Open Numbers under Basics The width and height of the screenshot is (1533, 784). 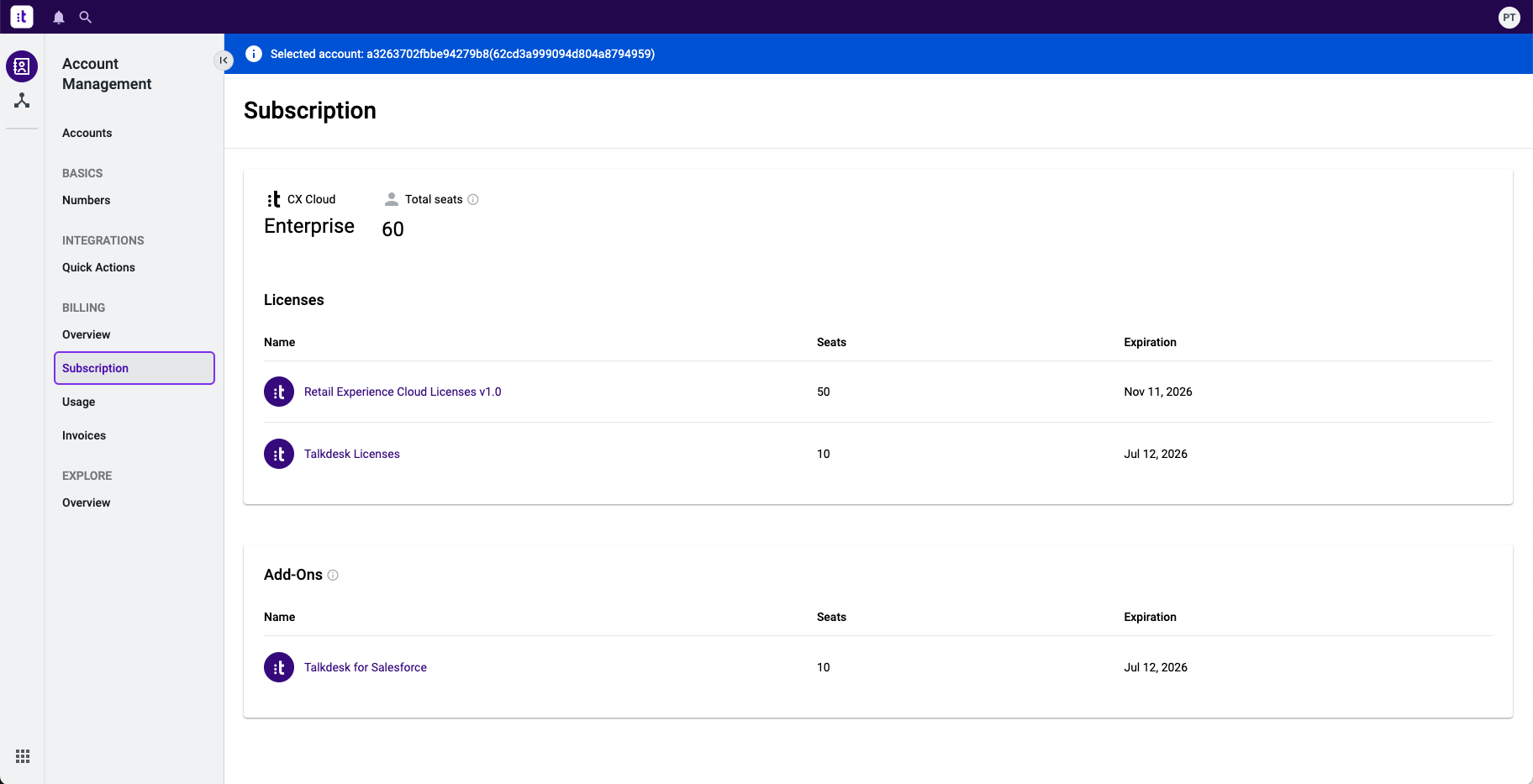86,200
